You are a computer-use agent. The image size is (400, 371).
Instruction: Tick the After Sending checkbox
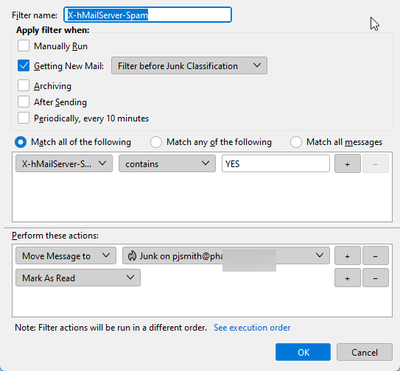click(x=23, y=102)
